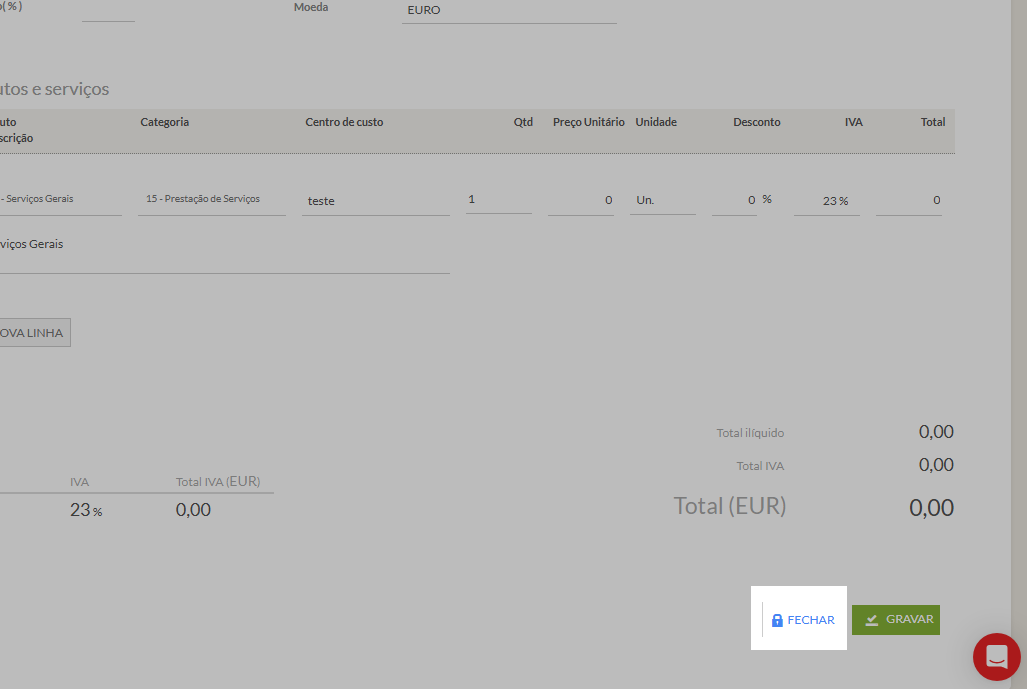Select the Unidade 'Un.' field
Viewport: 1027px width, 689px height.
[662, 200]
